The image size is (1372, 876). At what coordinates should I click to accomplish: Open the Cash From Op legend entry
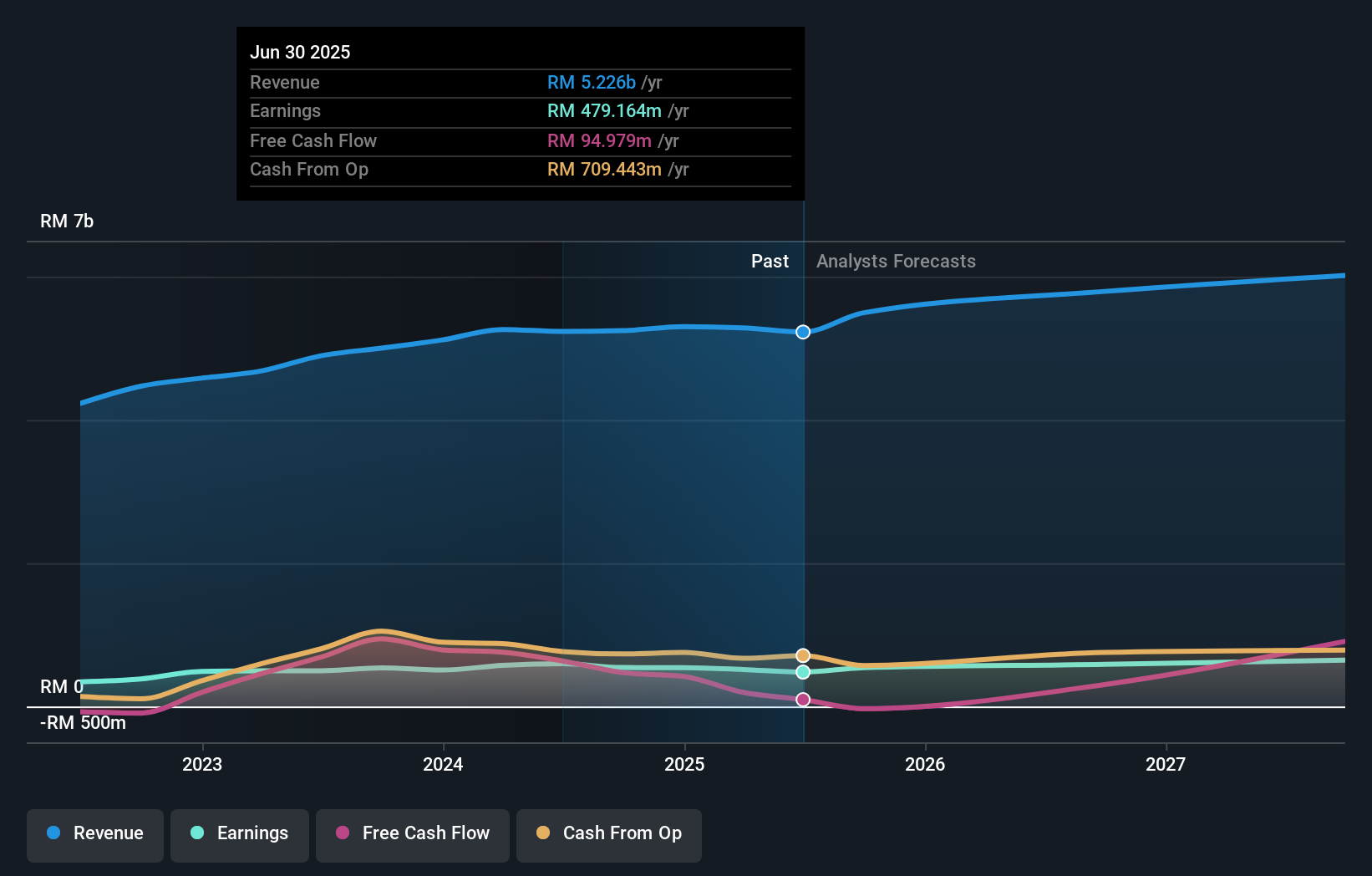[608, 833]
